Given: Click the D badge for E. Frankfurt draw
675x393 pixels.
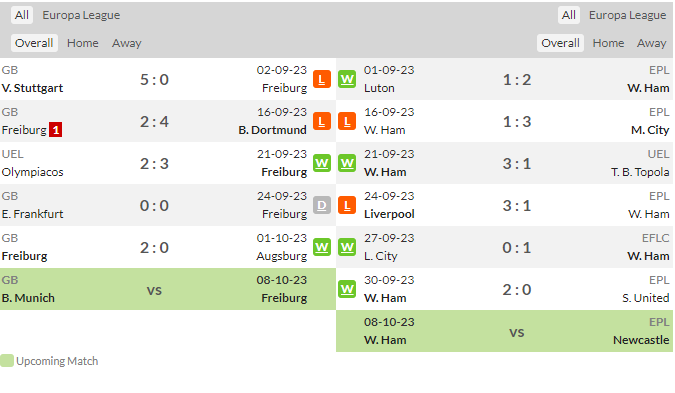Looking at the screenshot, I should click(x=322, y=205).
